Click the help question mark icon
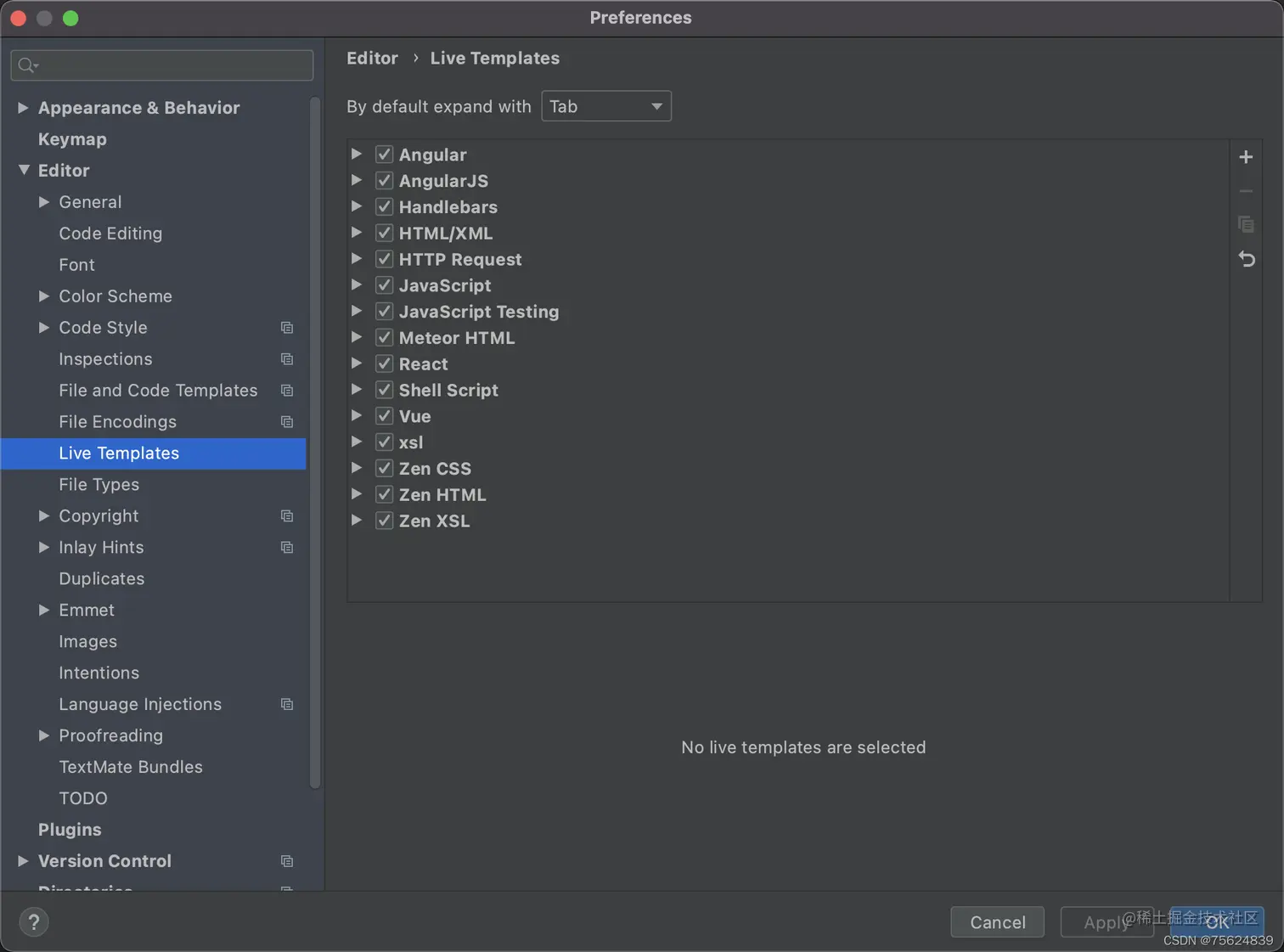The width and height of the screenshot is (1284, 952). 34,922
